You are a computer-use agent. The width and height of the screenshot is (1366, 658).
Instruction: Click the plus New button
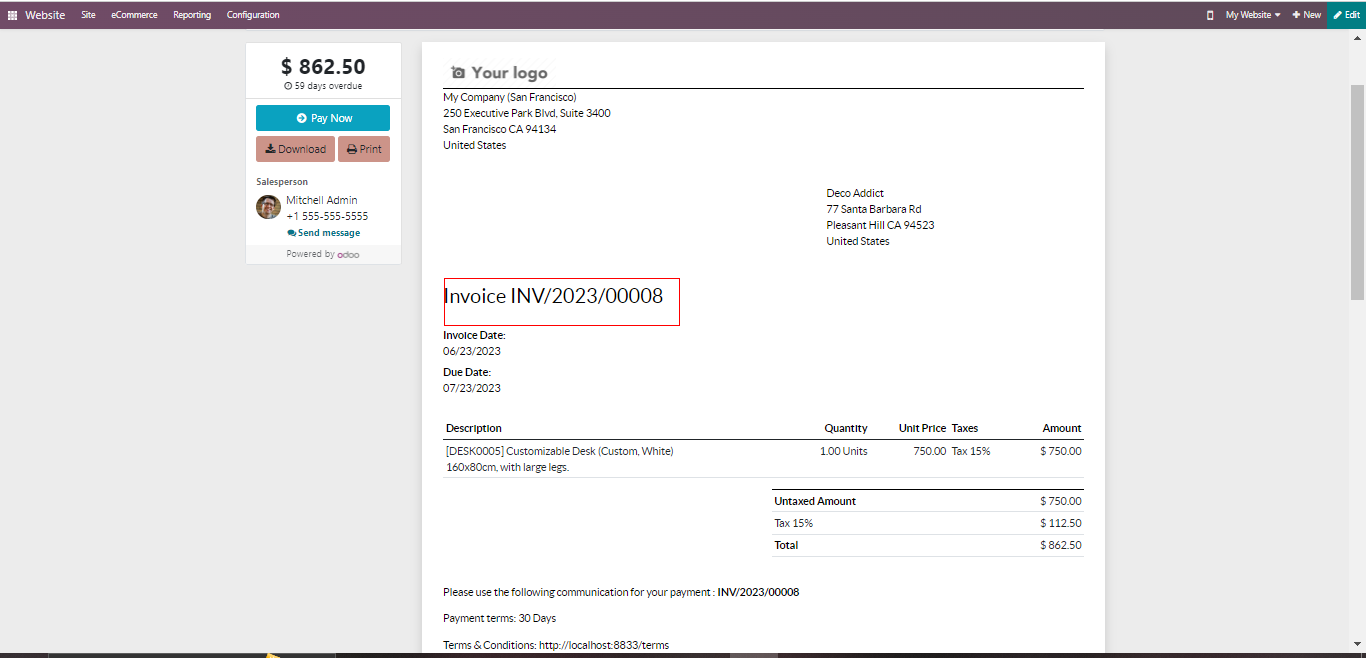(1306, 15)
